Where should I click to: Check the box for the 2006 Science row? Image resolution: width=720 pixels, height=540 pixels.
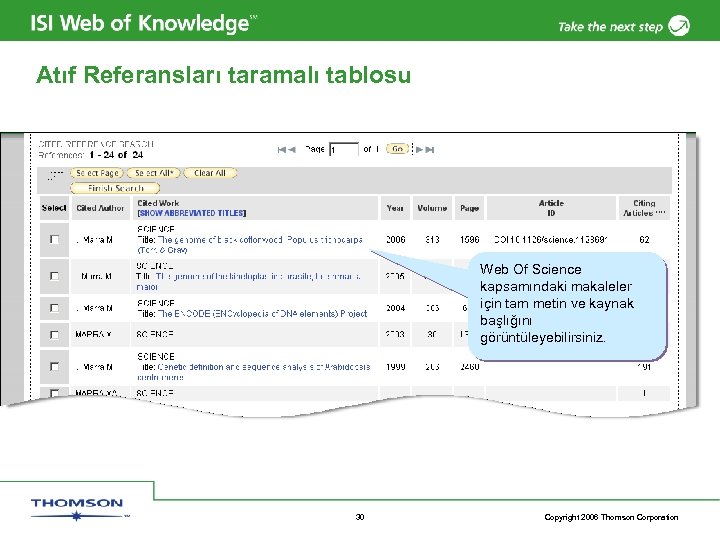[x=54, y=239]
